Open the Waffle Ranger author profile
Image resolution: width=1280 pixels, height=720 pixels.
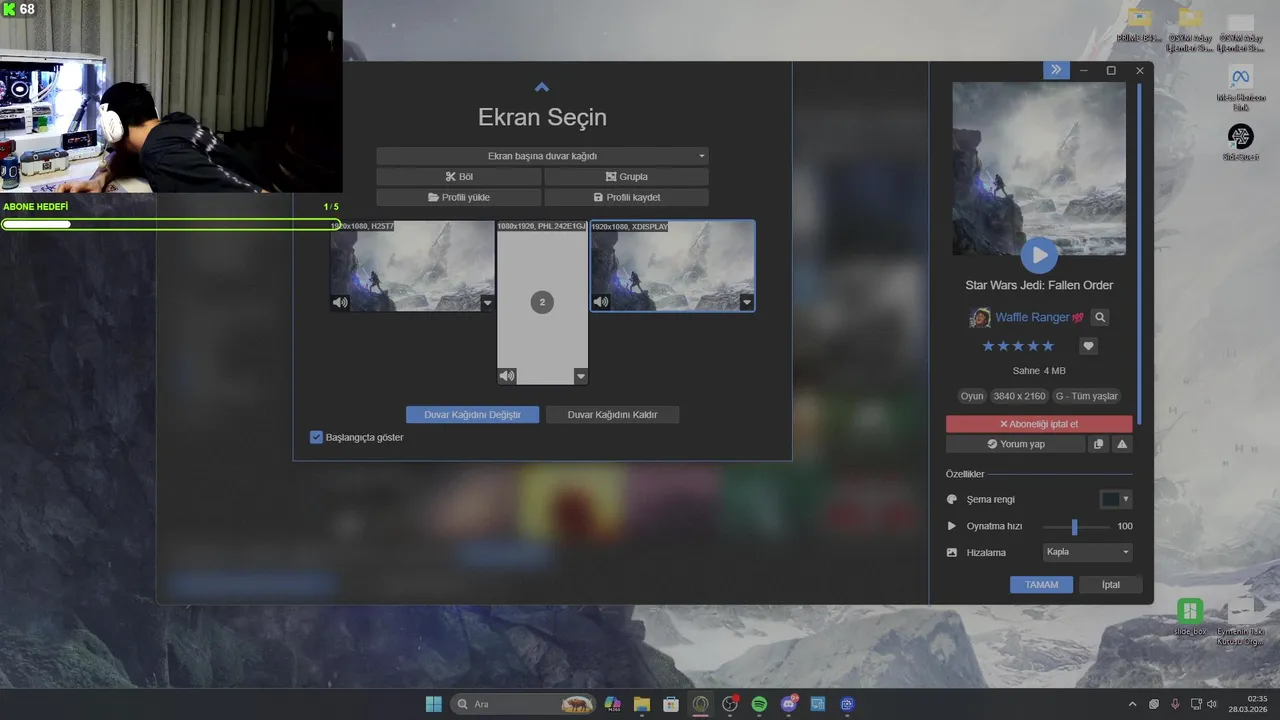1032,317
